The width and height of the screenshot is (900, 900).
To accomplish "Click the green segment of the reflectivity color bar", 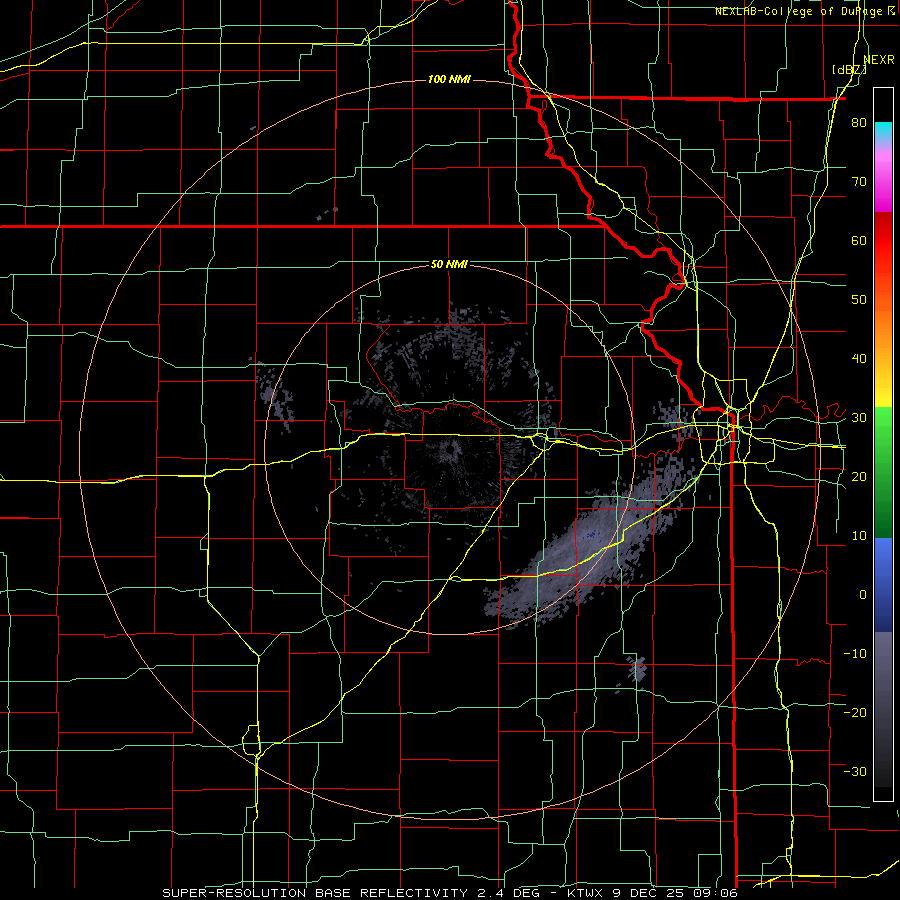I will (883, 472).
